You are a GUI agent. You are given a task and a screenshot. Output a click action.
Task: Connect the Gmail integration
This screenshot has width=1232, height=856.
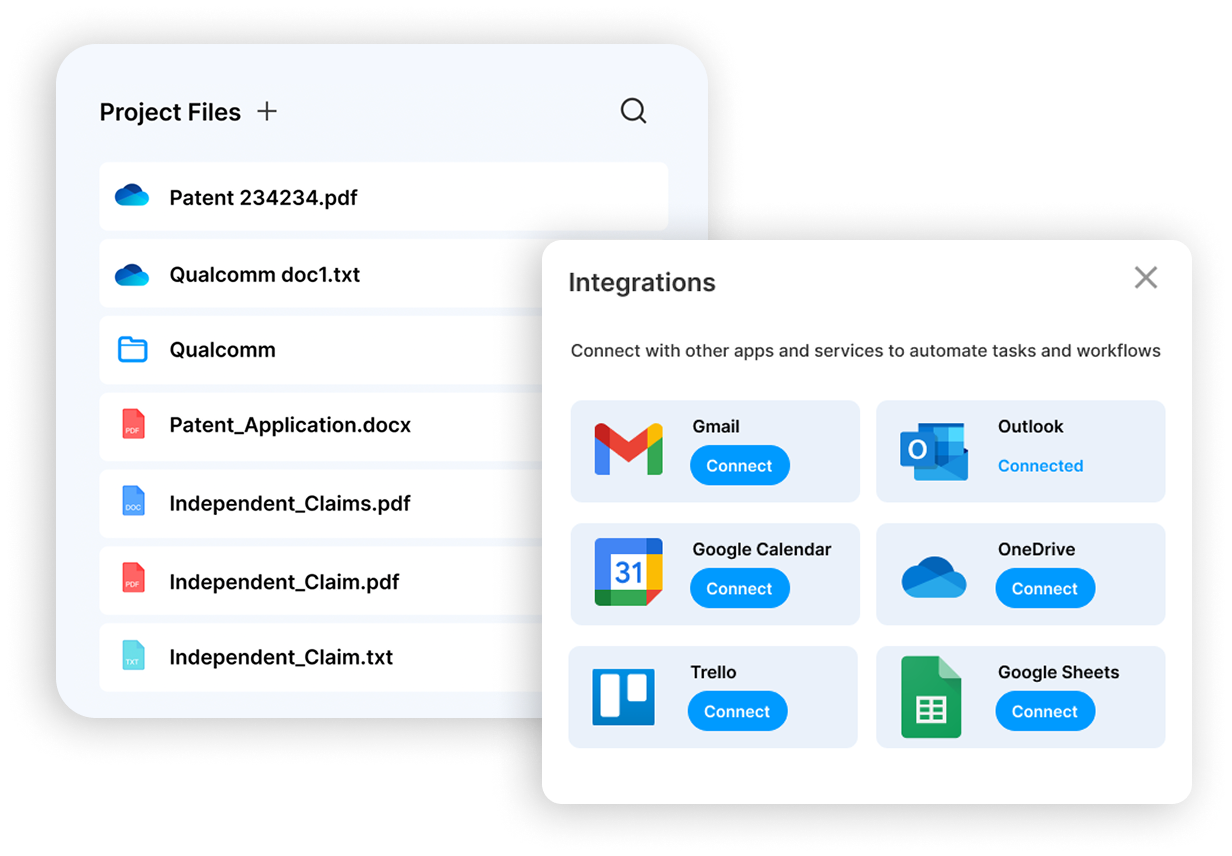(740, 466)
